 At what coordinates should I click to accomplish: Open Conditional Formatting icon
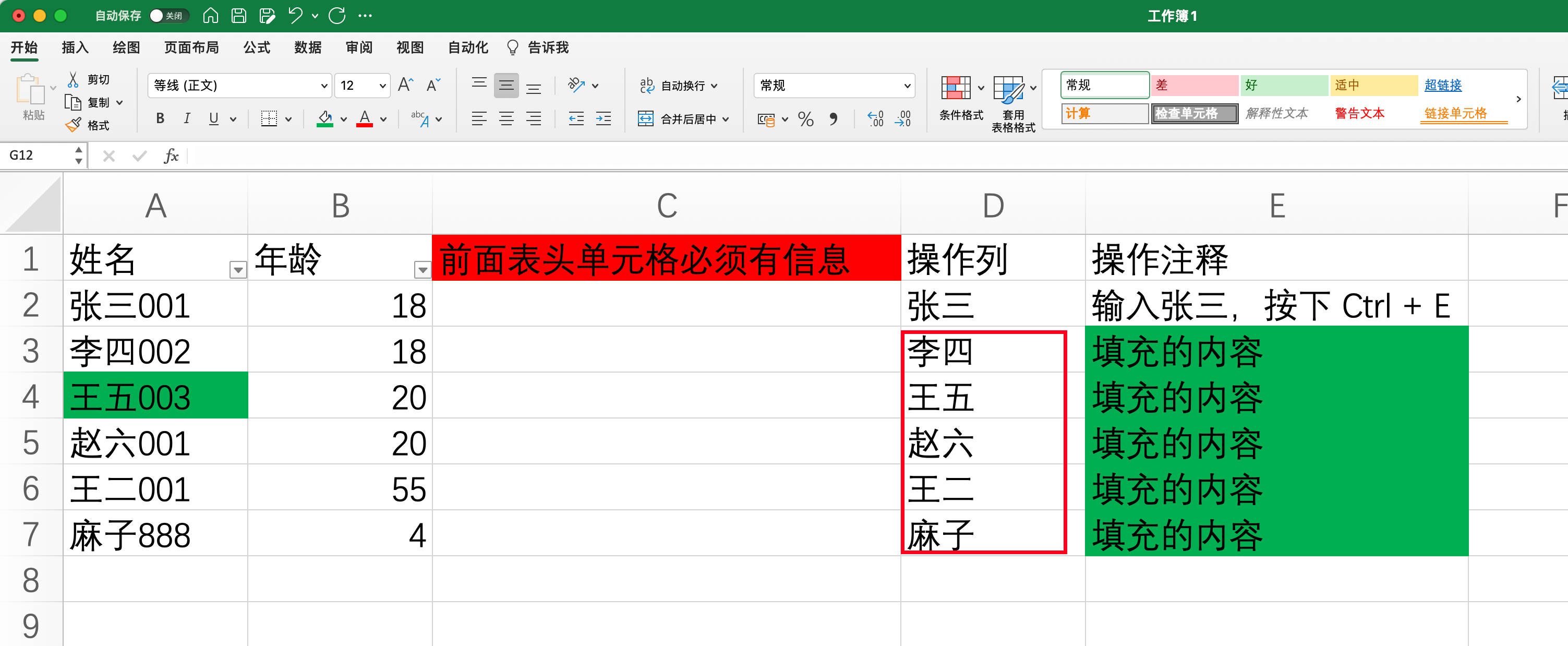pyautogui.click(x=956, y=88)
